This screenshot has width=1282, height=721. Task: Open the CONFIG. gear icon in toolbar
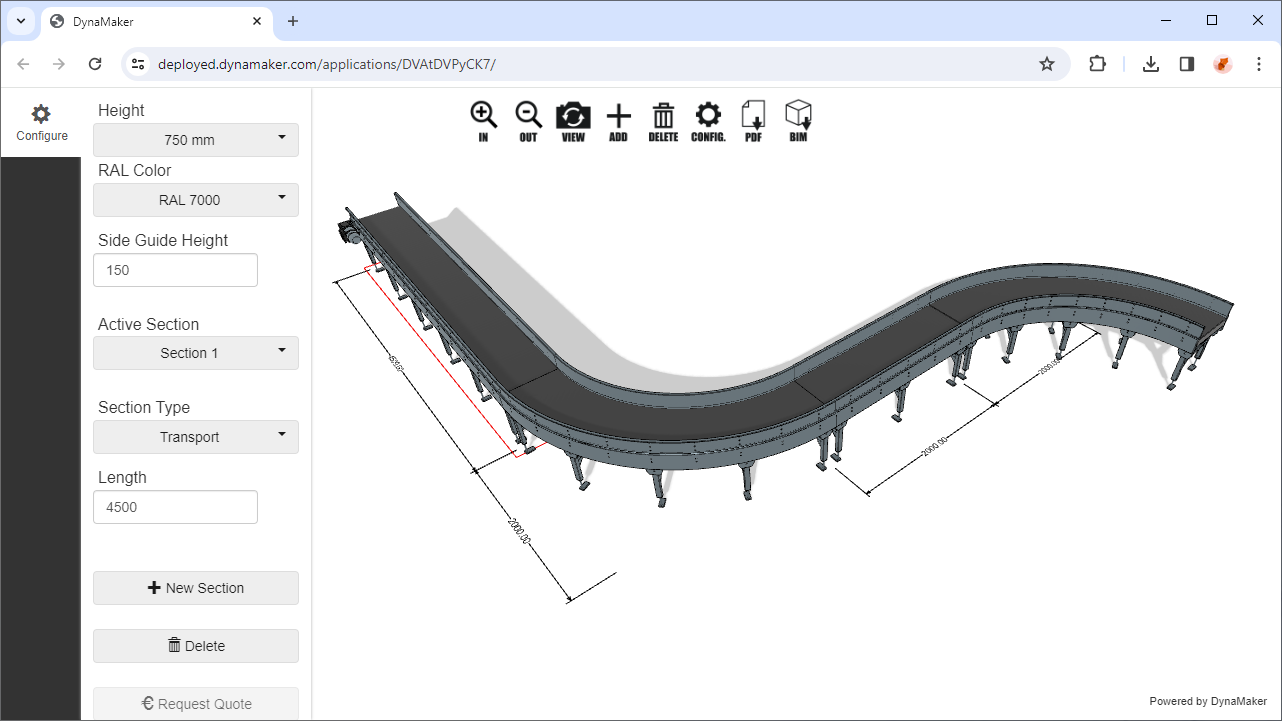click(x=708, y=121)
